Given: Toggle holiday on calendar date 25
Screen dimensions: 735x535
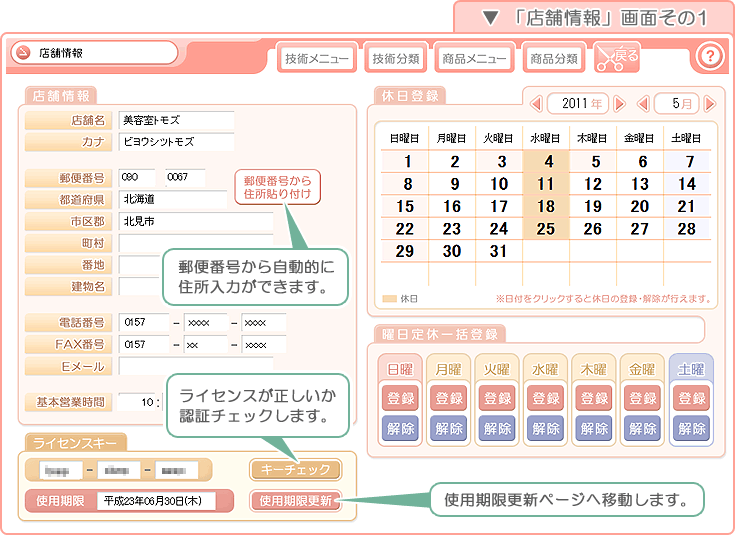Looking at the screenshot, I should click(545, 228).
